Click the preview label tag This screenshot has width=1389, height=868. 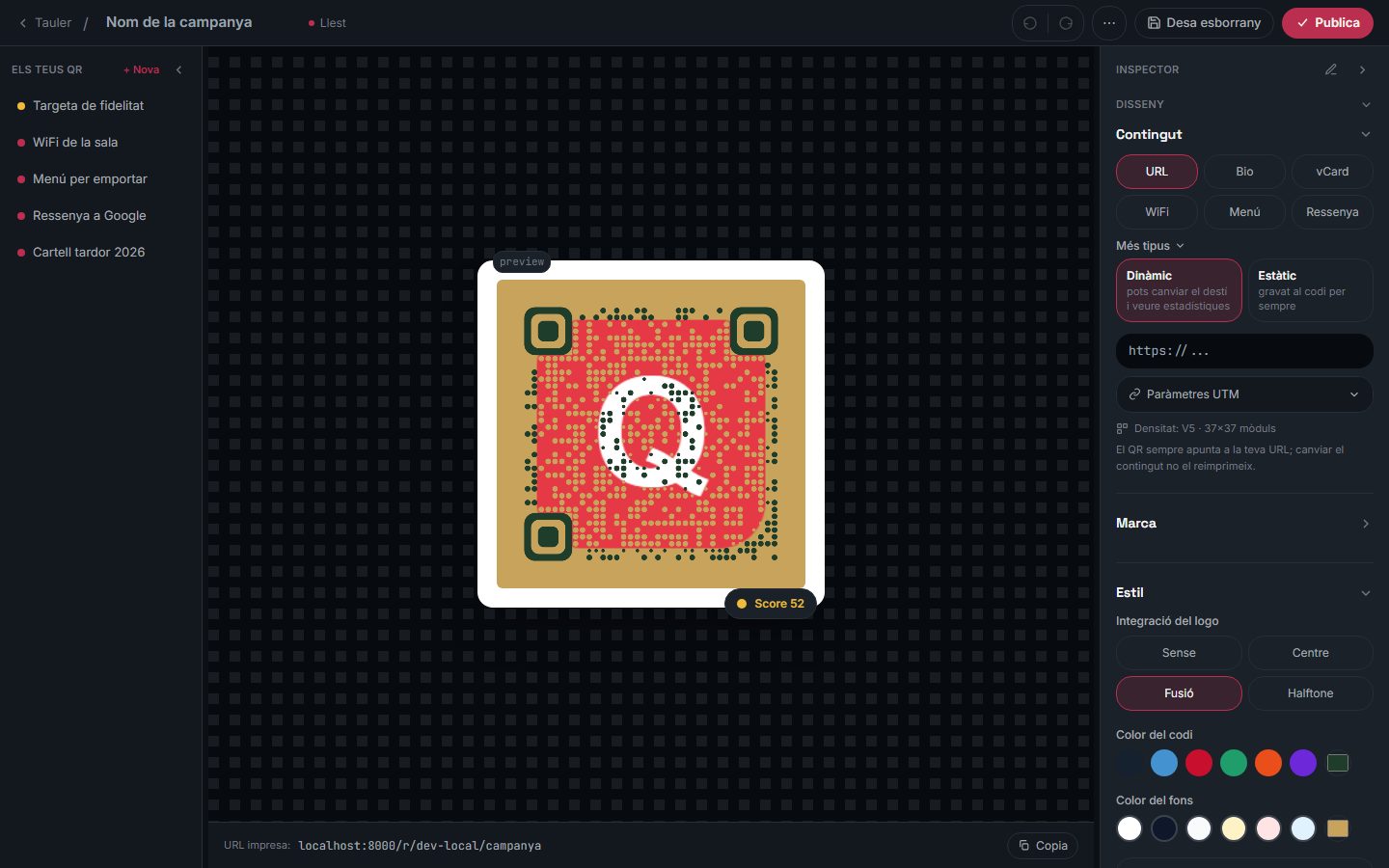522,262
